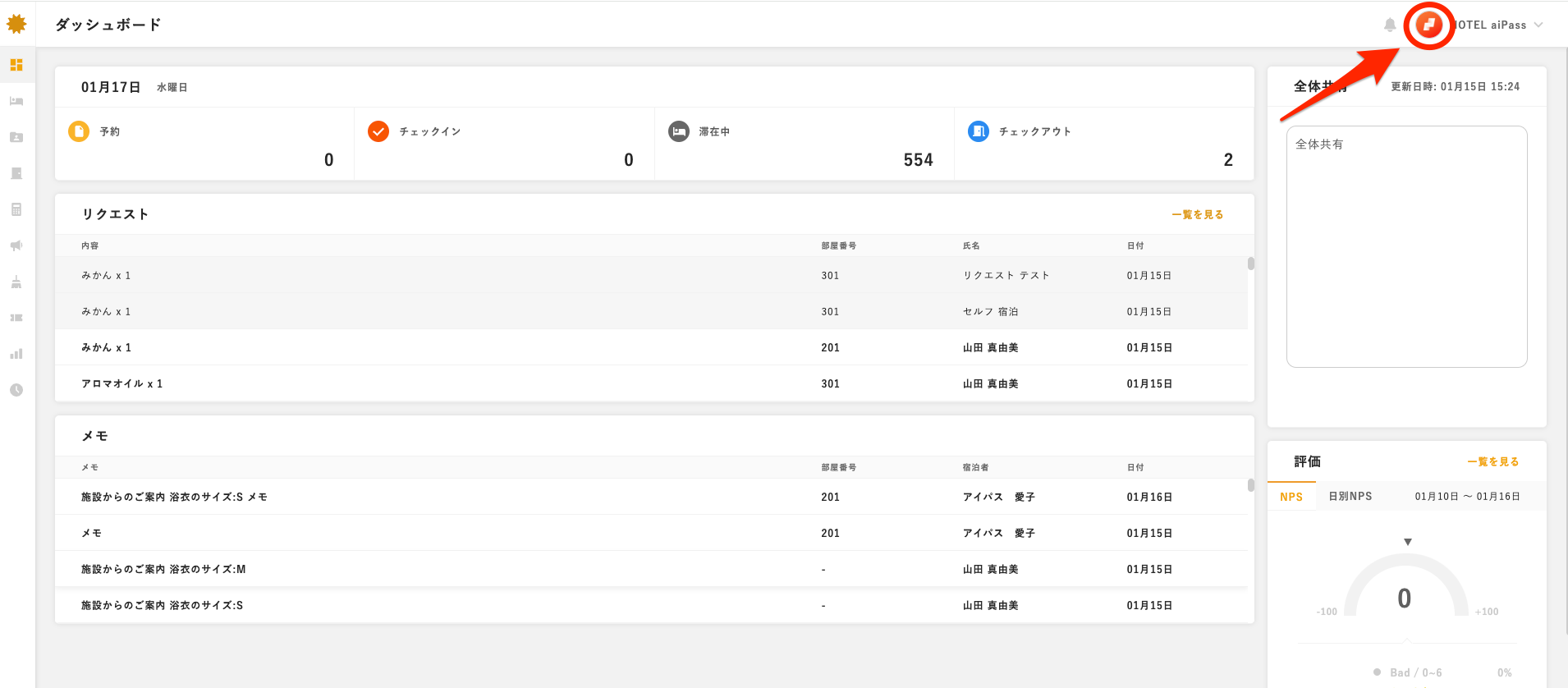
Task: Select request row for リクエスト テスト
Action: (x=651, y=275)
